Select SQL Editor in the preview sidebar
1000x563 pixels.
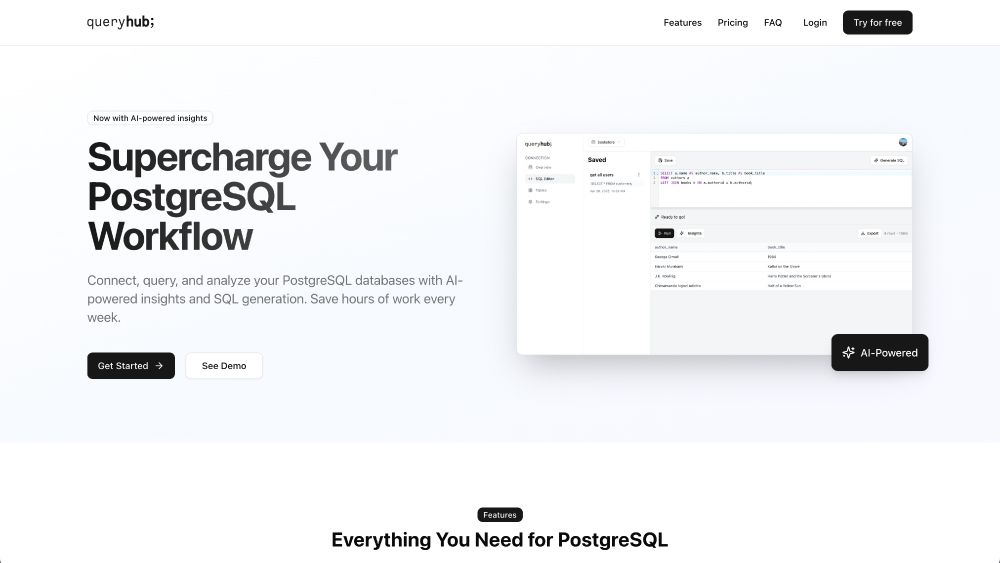point(550,179)
